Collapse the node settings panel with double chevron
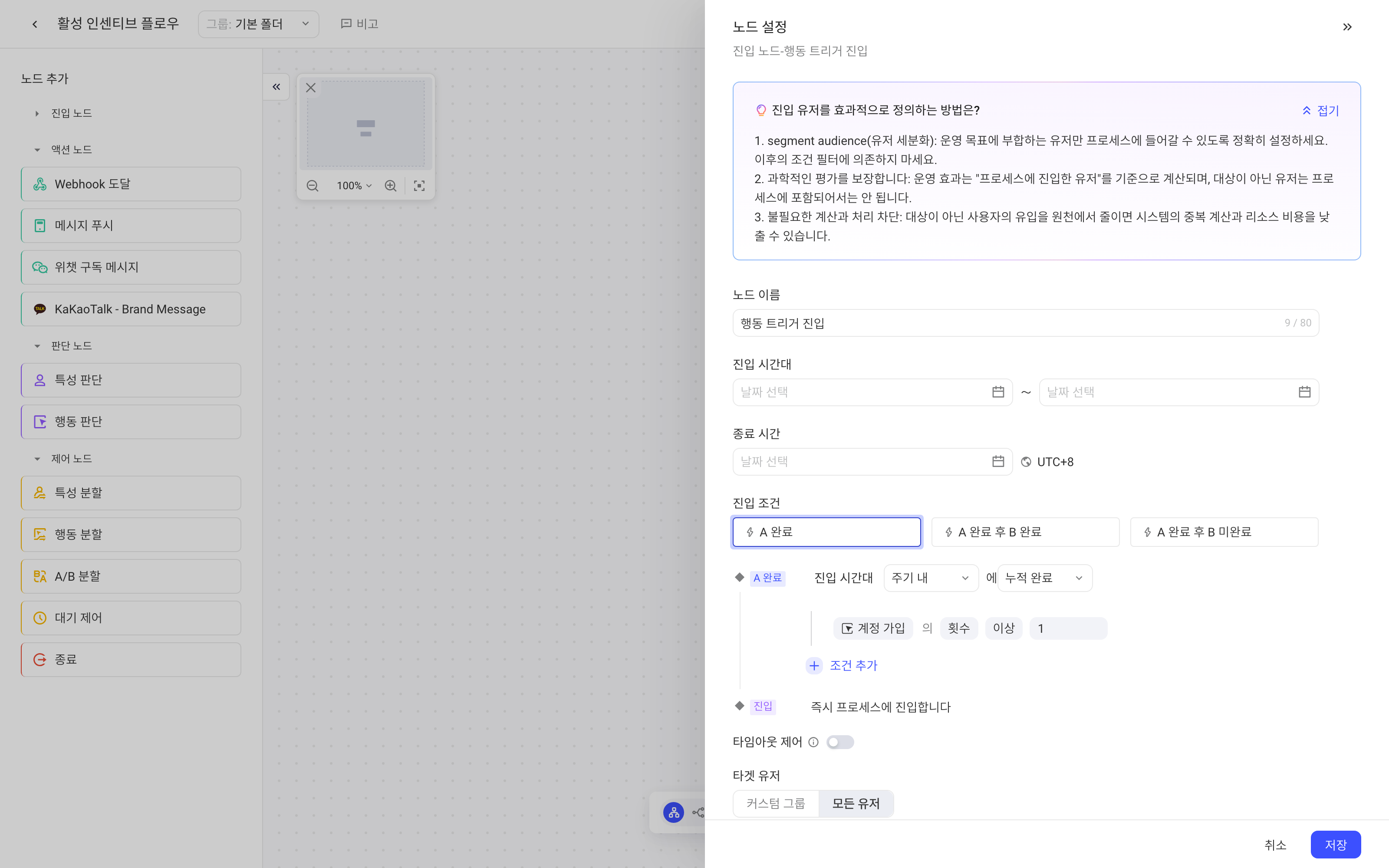 [1347, 27]
